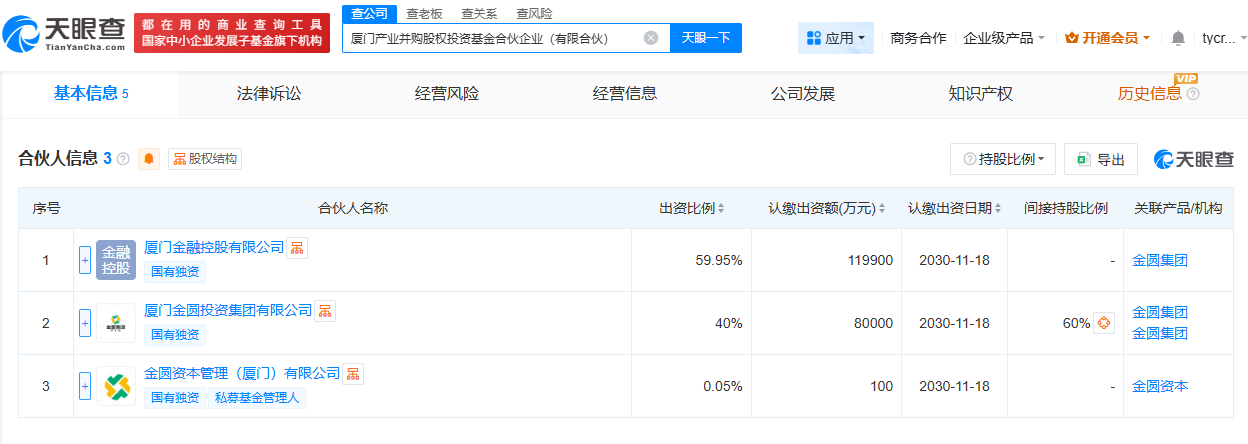The height and width of the screenshot is (444, 1248).
Task: Expand row 3 with the plus button
Action: (x=85, y=386)
